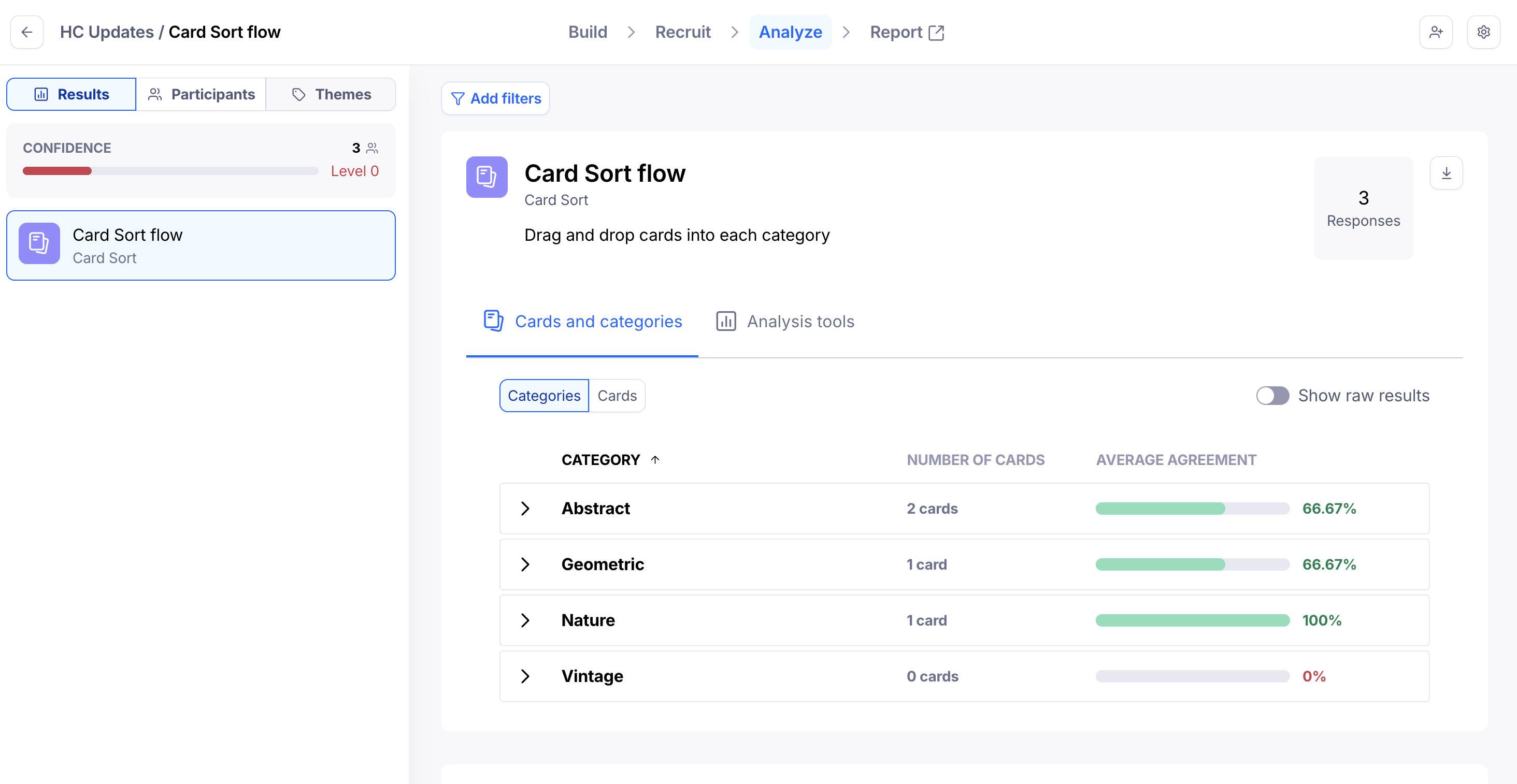Click the Report external link icon
Viewport: 1517px width, 784px height.
[936, 33]
